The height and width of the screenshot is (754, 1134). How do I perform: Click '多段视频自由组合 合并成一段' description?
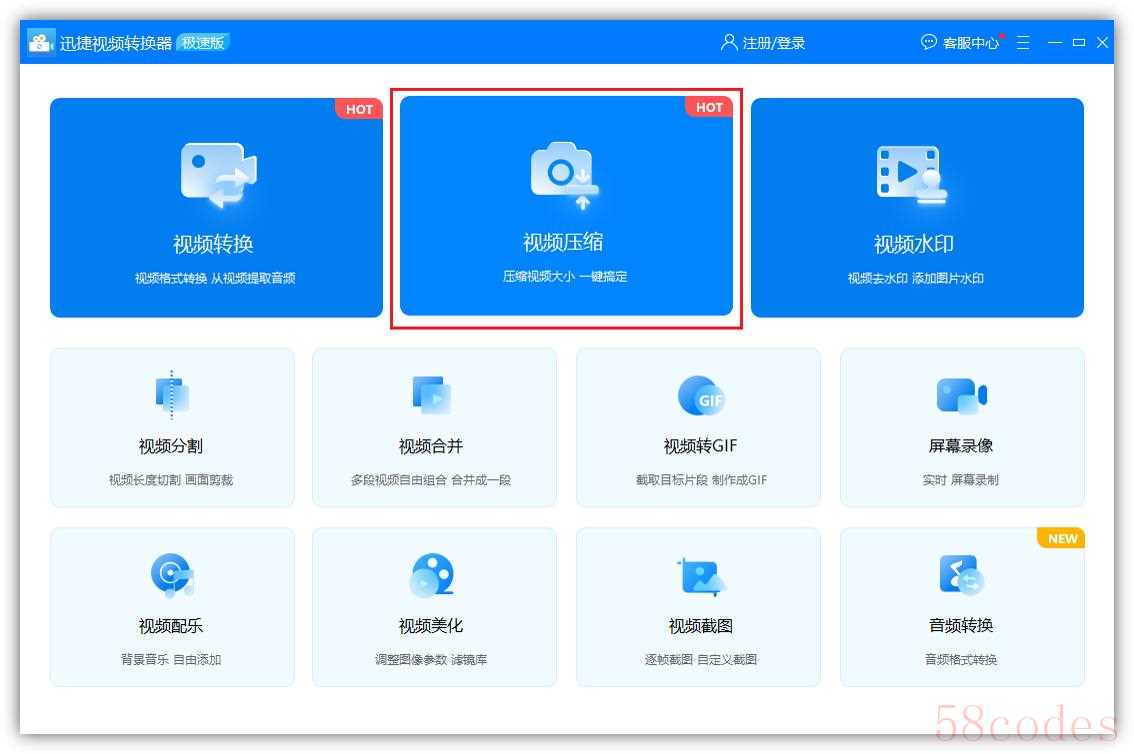tap(430, 479)
